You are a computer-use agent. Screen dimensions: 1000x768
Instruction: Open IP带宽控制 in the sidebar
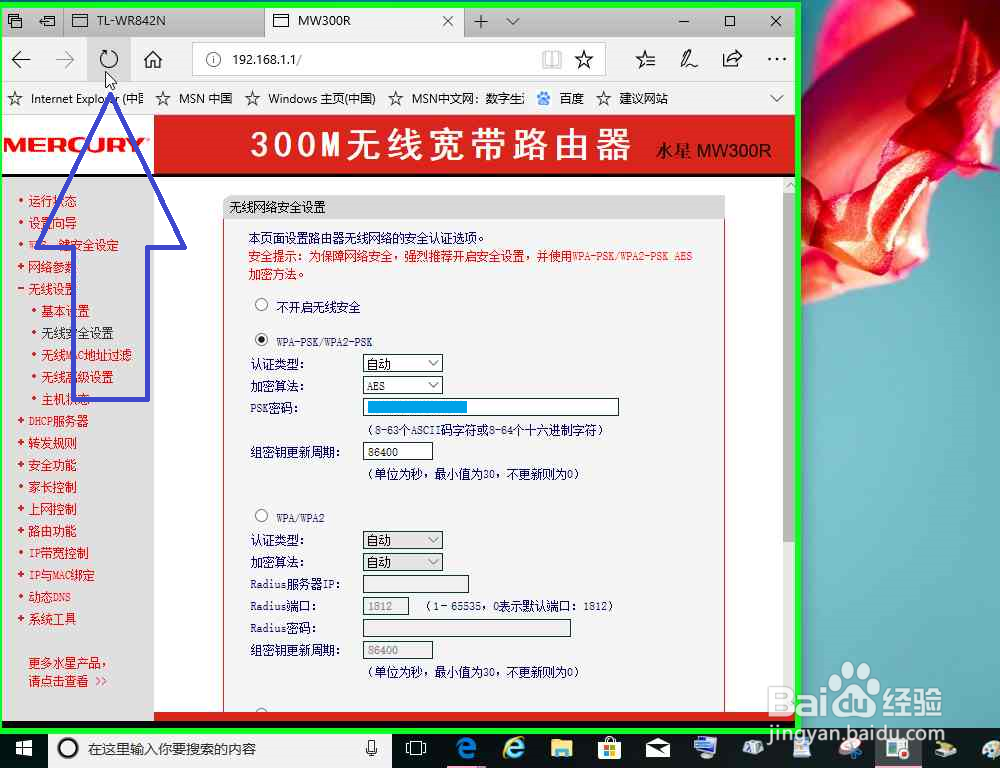(58, 553)
